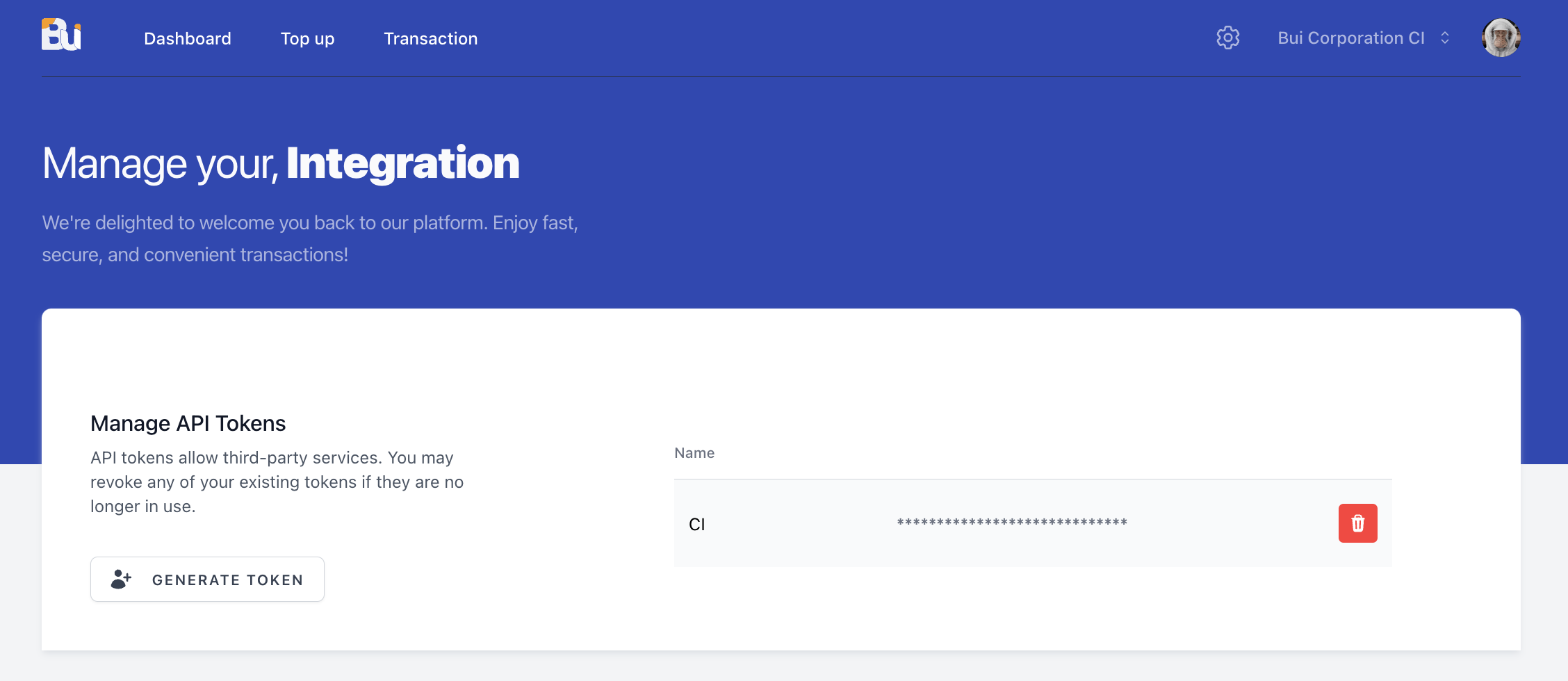Screen dimensions: 1568x681
Task: Click the Manage API Tokens heading
Action: coord(188,423)
